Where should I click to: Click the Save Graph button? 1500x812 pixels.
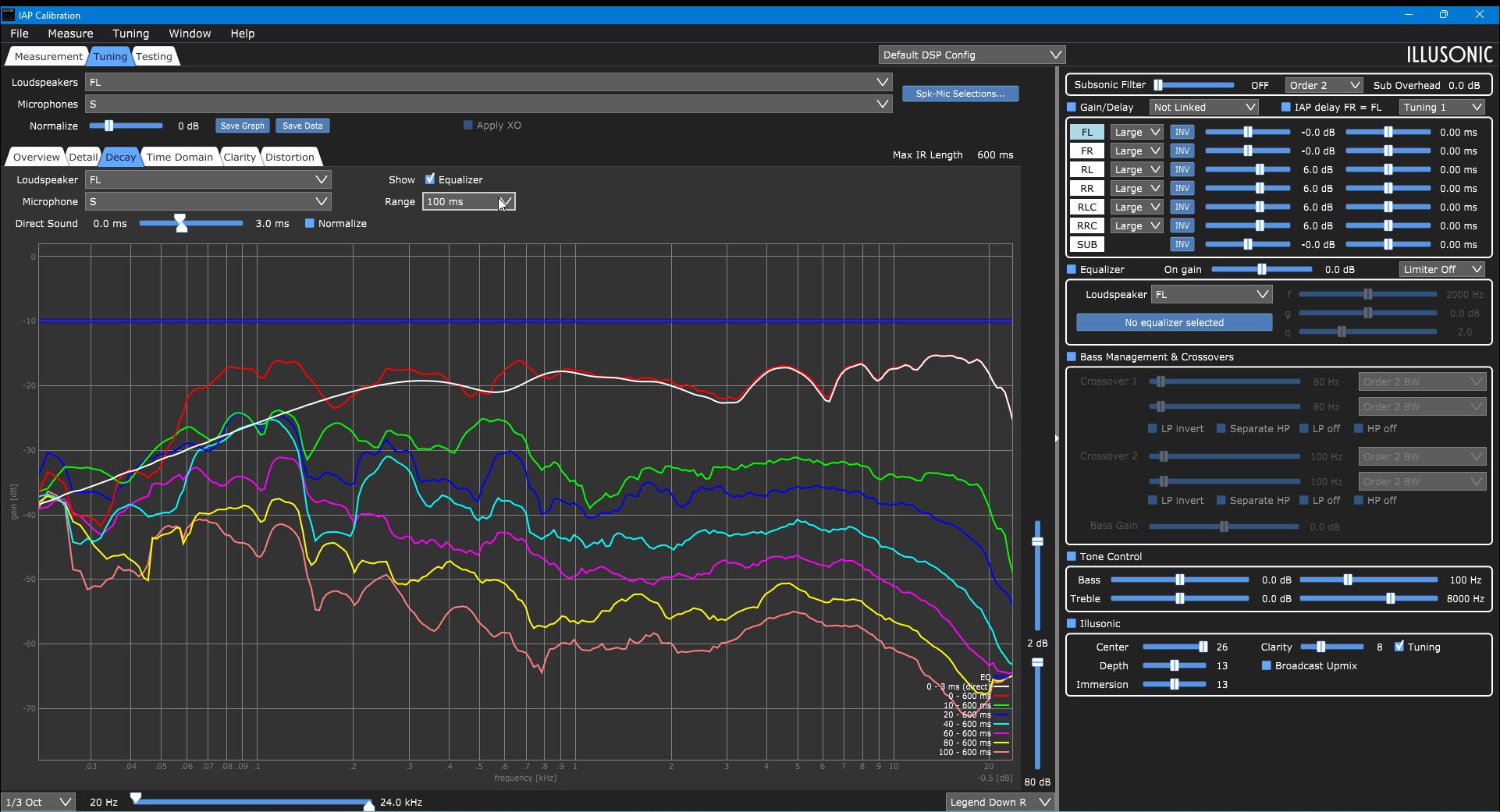coord(242,126)
